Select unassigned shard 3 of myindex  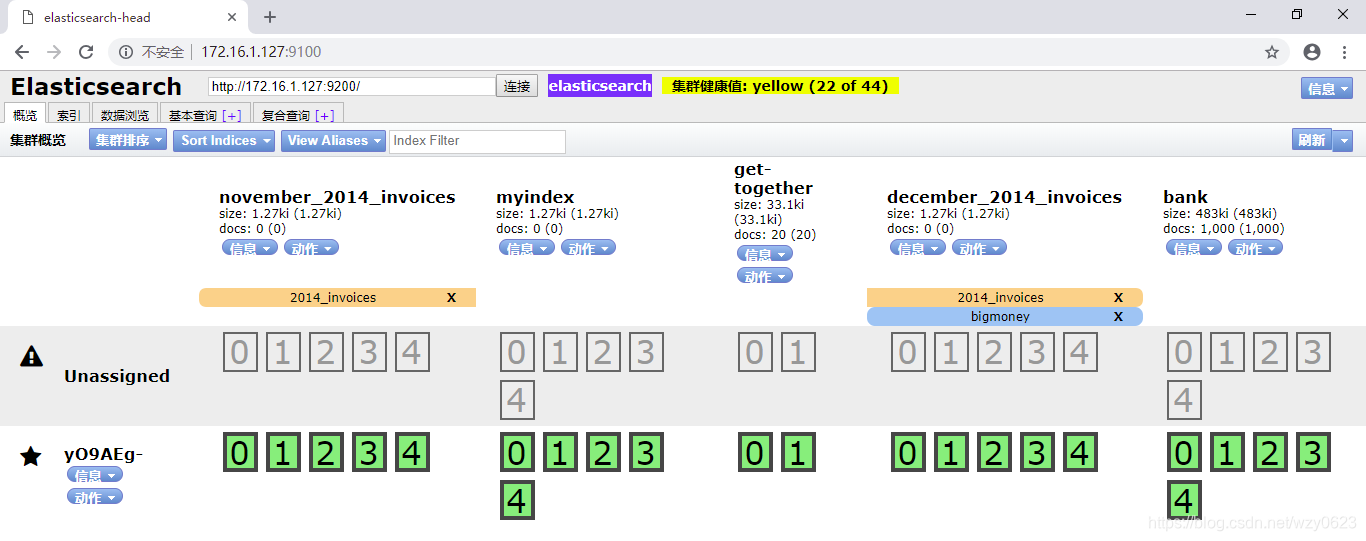click(x=645, y=353)
